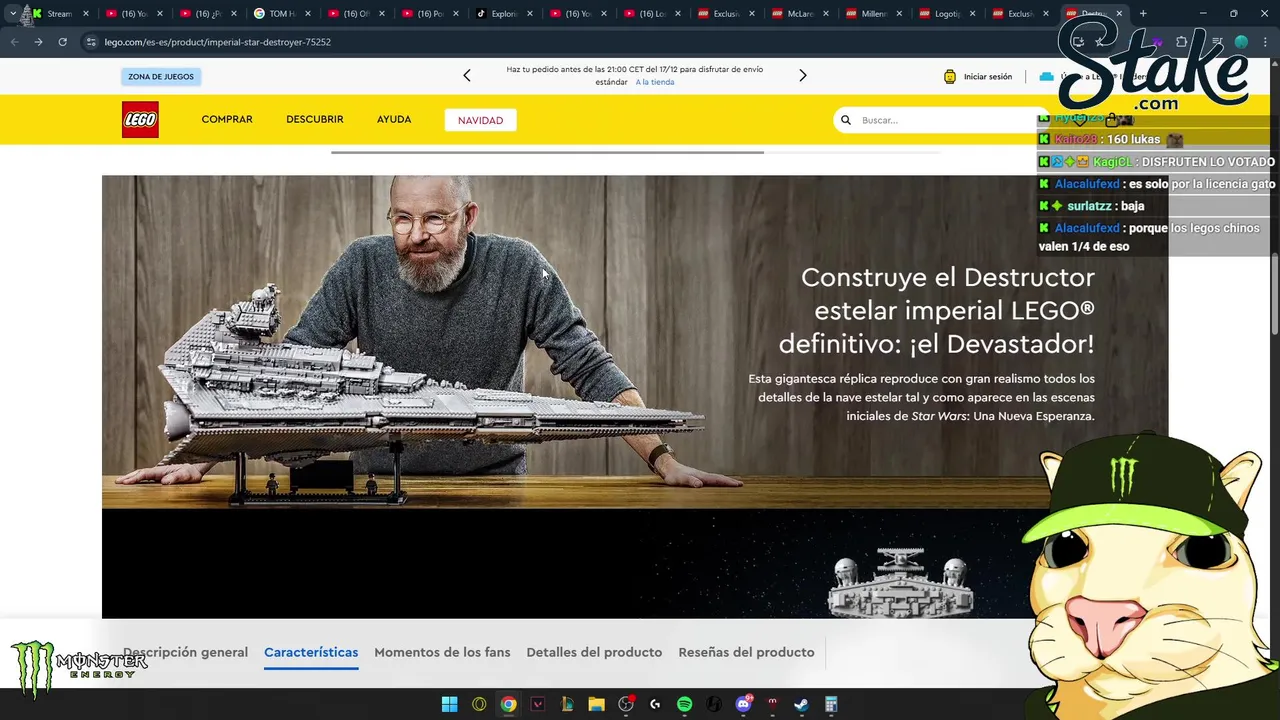Open Calculator from taskbar
The width and height of the screenshot is (1280, 720).
point(831,704)
